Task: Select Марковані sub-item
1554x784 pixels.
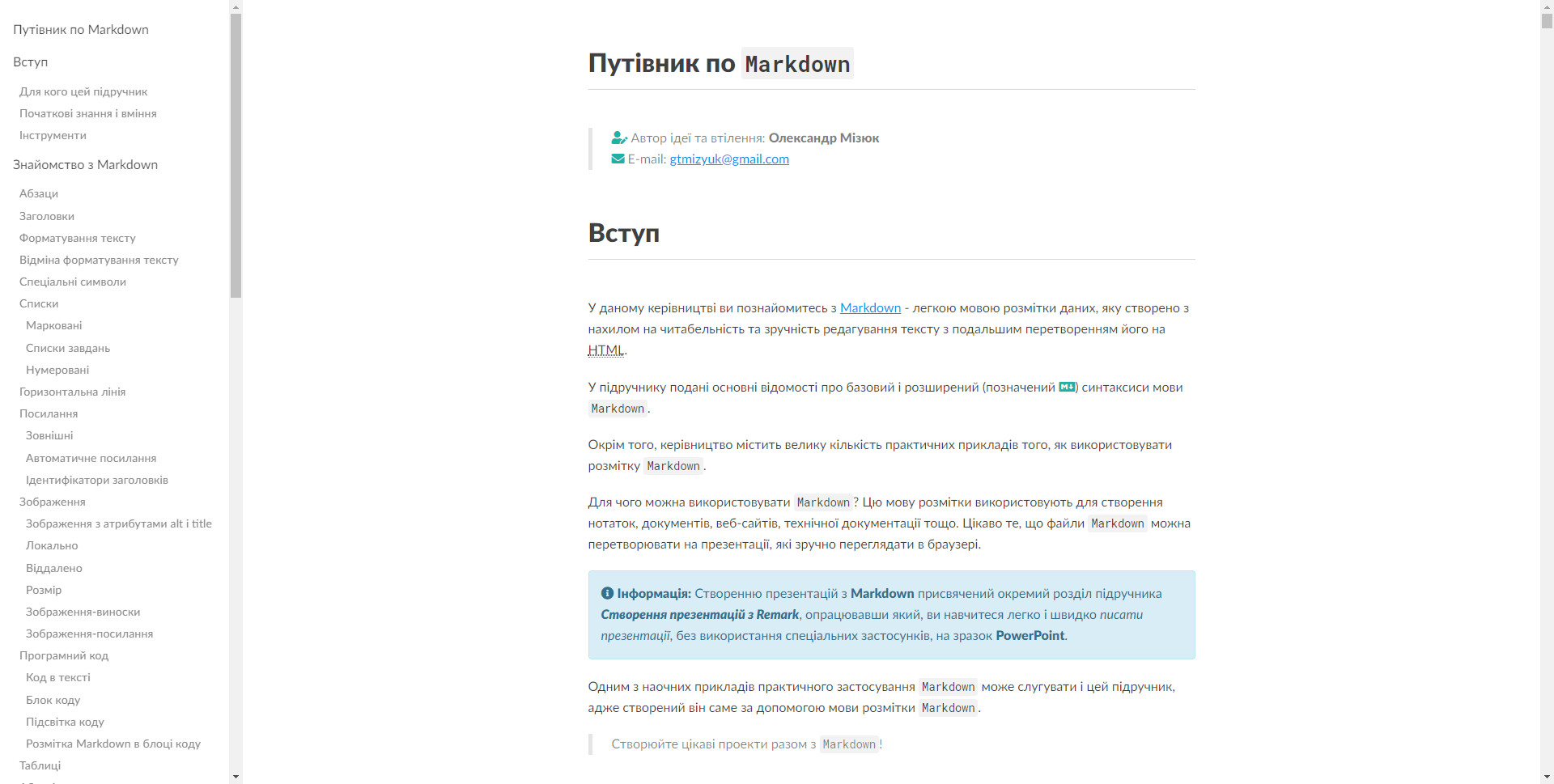Action: 54,325
